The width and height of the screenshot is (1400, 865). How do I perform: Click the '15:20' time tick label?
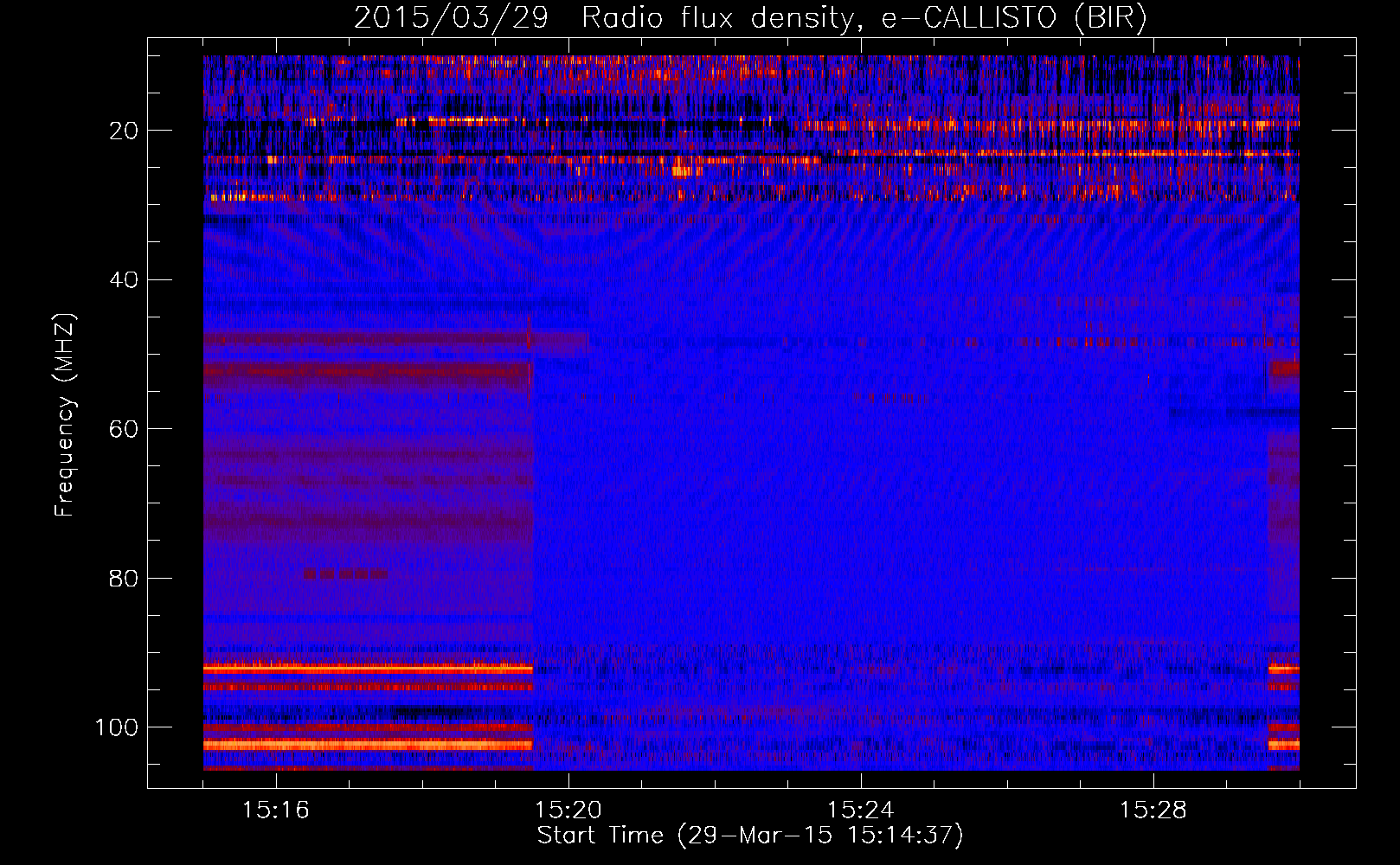tap(568, 811)
